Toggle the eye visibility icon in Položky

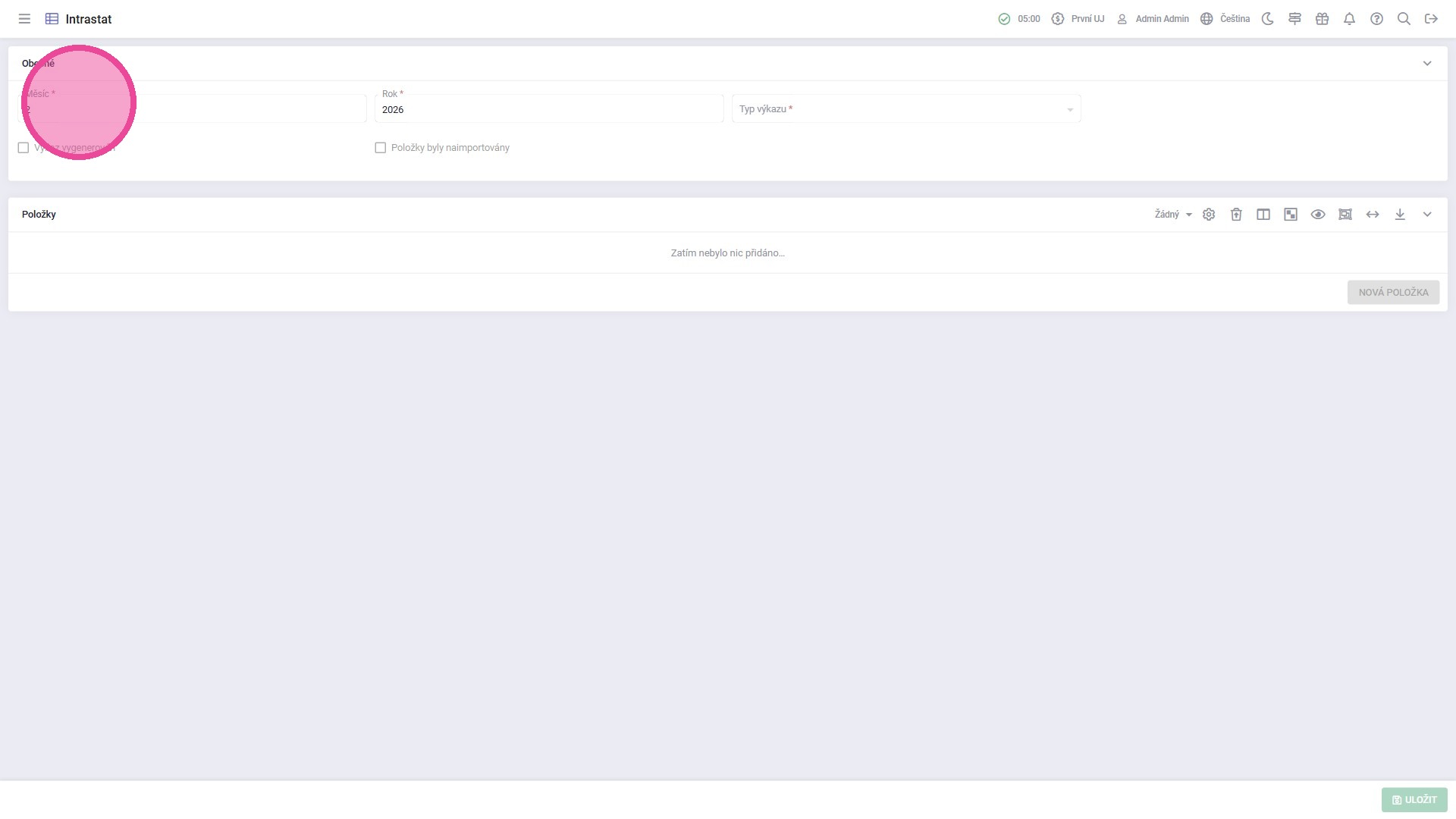coord(1318,215)
